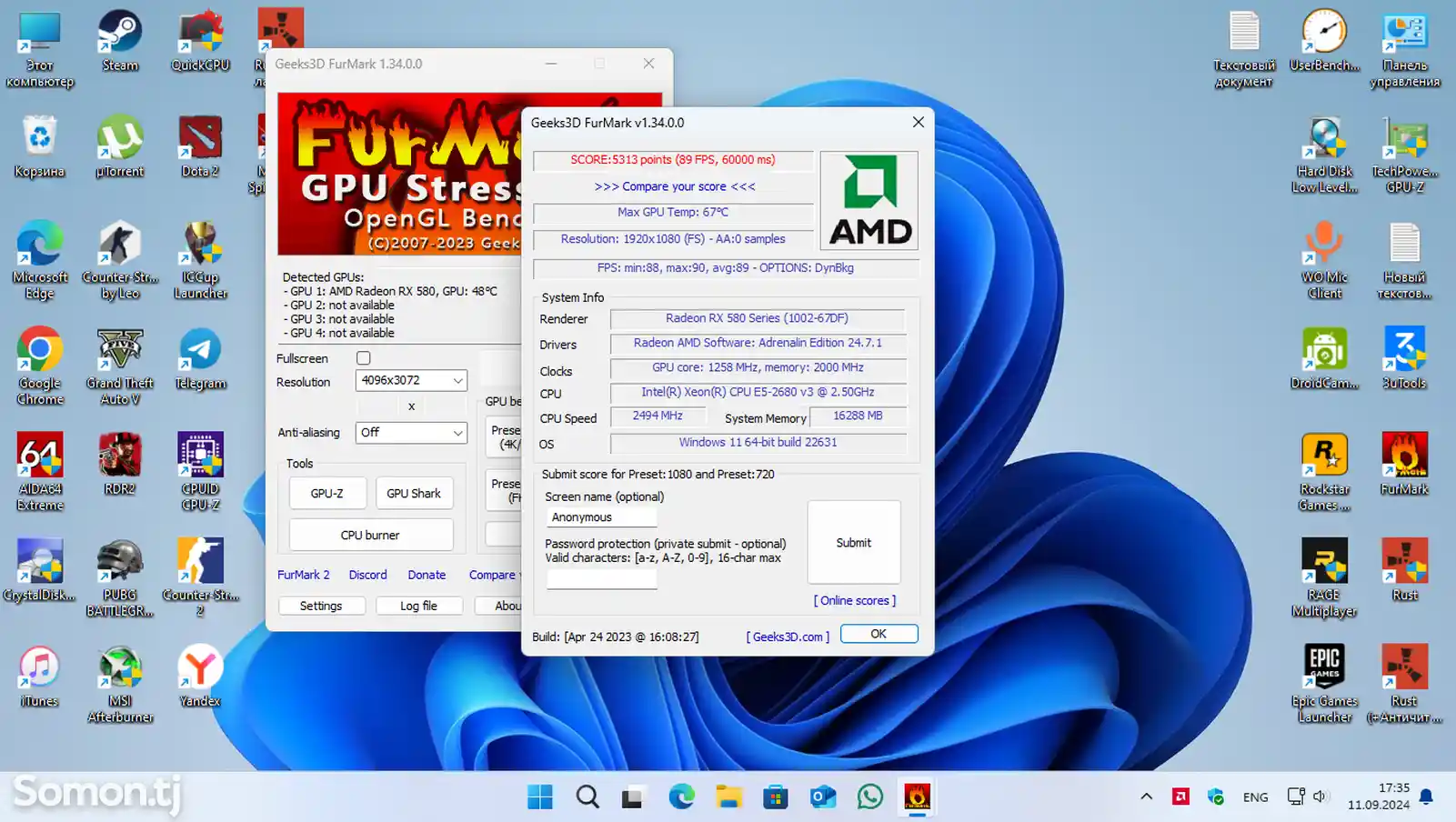Open Outlook from the taskbar
Viewport: 1456px width, 822px height.
(823, 797)
